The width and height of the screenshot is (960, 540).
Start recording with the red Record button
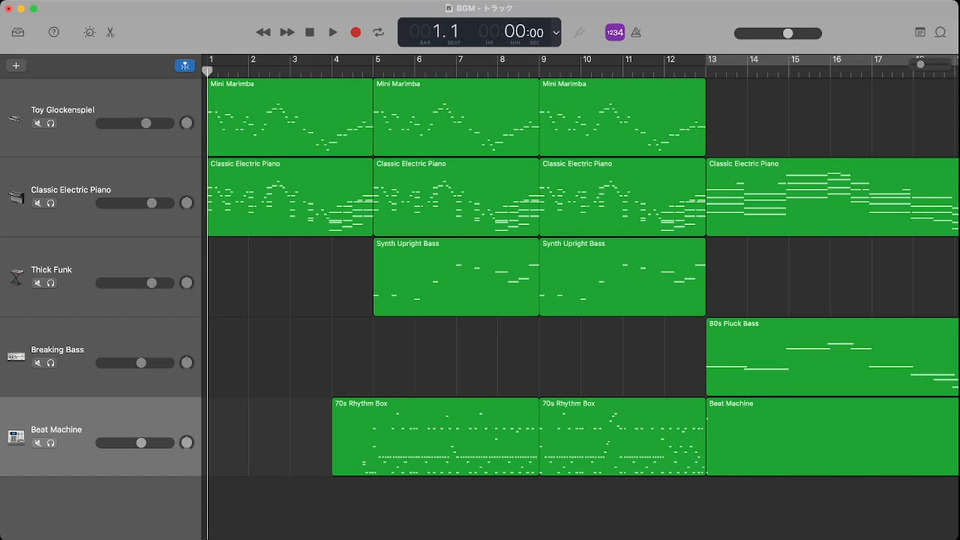tap(356, 32)
